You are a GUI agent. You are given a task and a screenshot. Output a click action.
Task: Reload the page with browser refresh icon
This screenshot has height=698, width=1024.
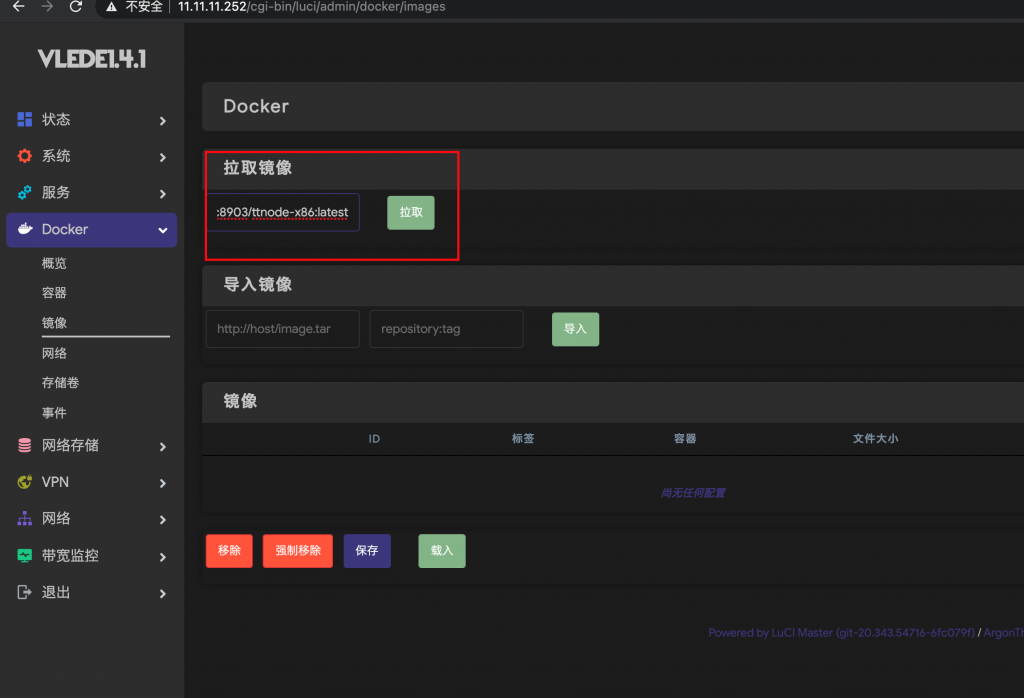click(x=76, y=7)
